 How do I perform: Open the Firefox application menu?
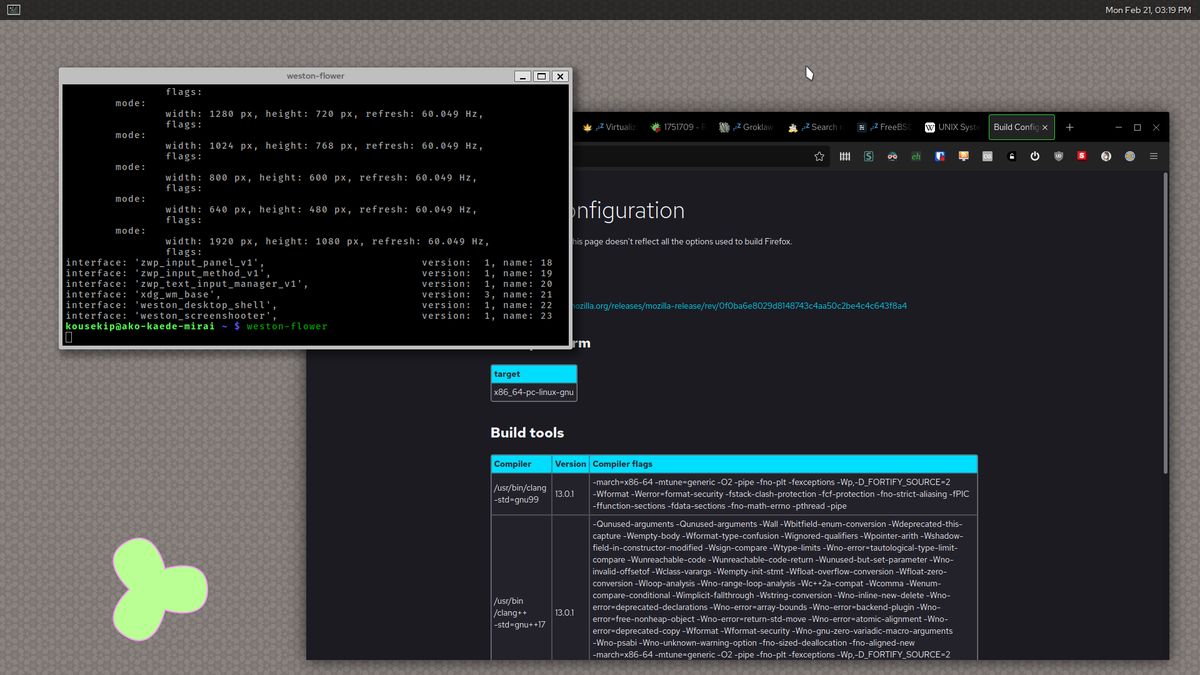(1153, 156)
